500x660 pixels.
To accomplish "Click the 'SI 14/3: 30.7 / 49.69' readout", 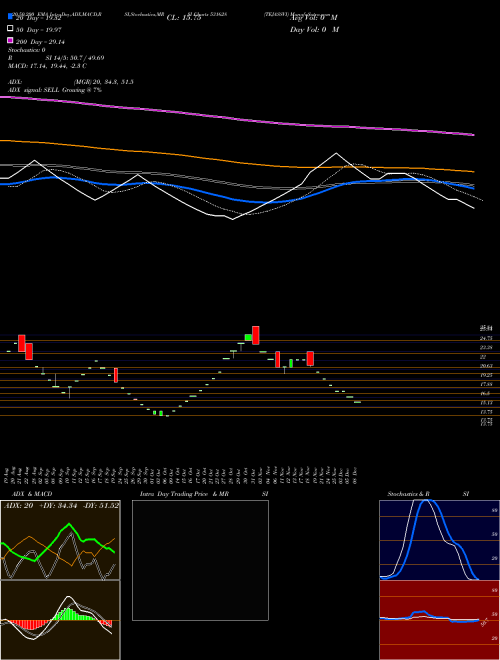I will click(75, 58).
